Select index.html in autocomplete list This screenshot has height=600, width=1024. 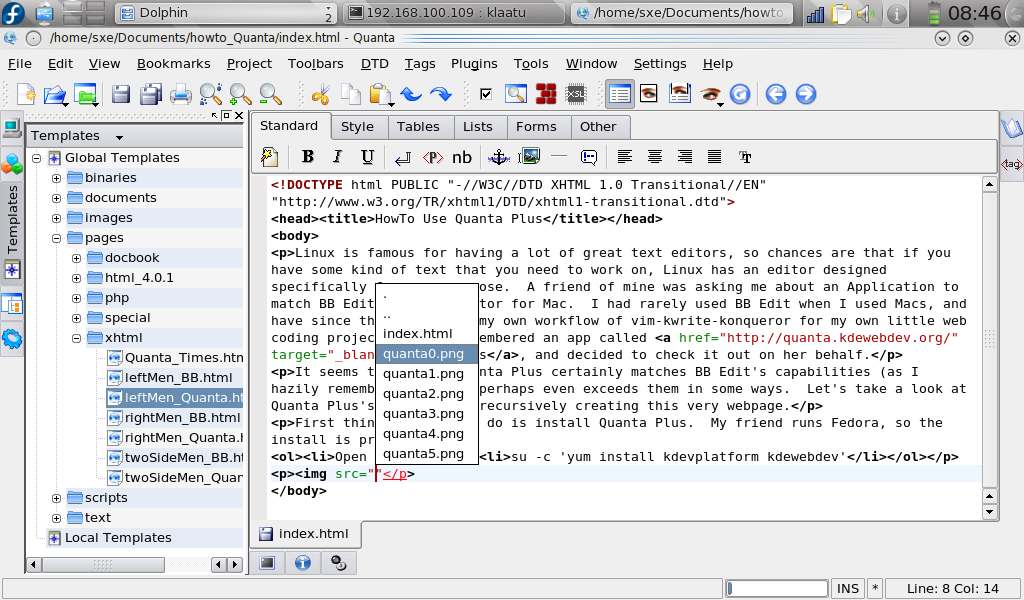point(426,334)
